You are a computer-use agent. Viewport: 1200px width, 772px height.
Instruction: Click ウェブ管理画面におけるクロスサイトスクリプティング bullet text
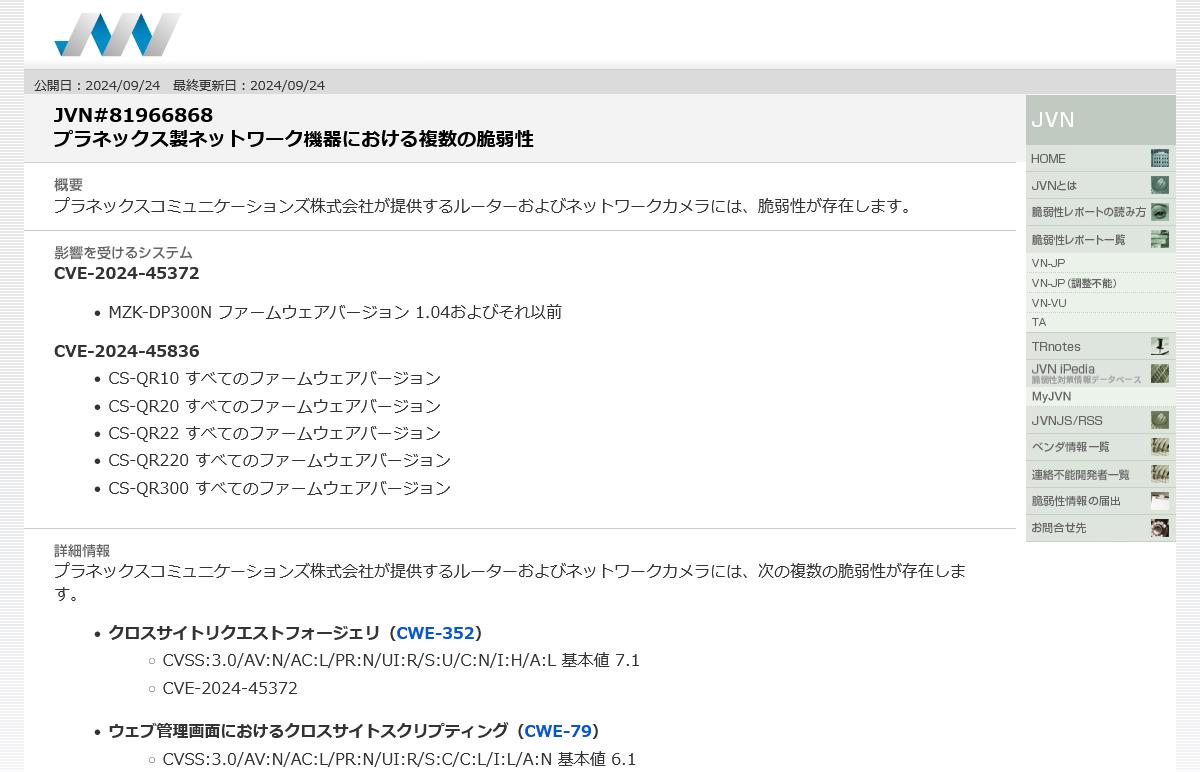[x=308, y=731]
